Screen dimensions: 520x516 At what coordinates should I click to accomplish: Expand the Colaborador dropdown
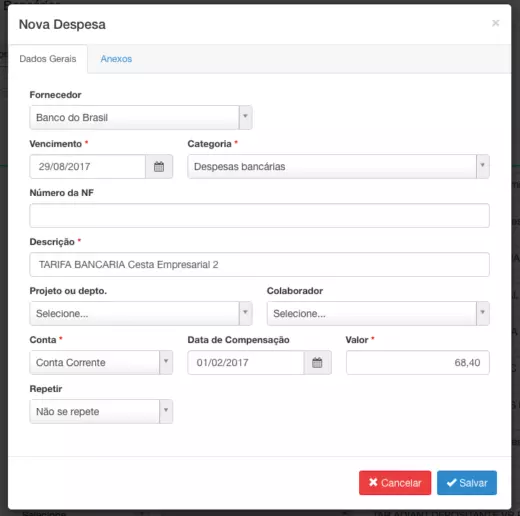coord(378,313)
